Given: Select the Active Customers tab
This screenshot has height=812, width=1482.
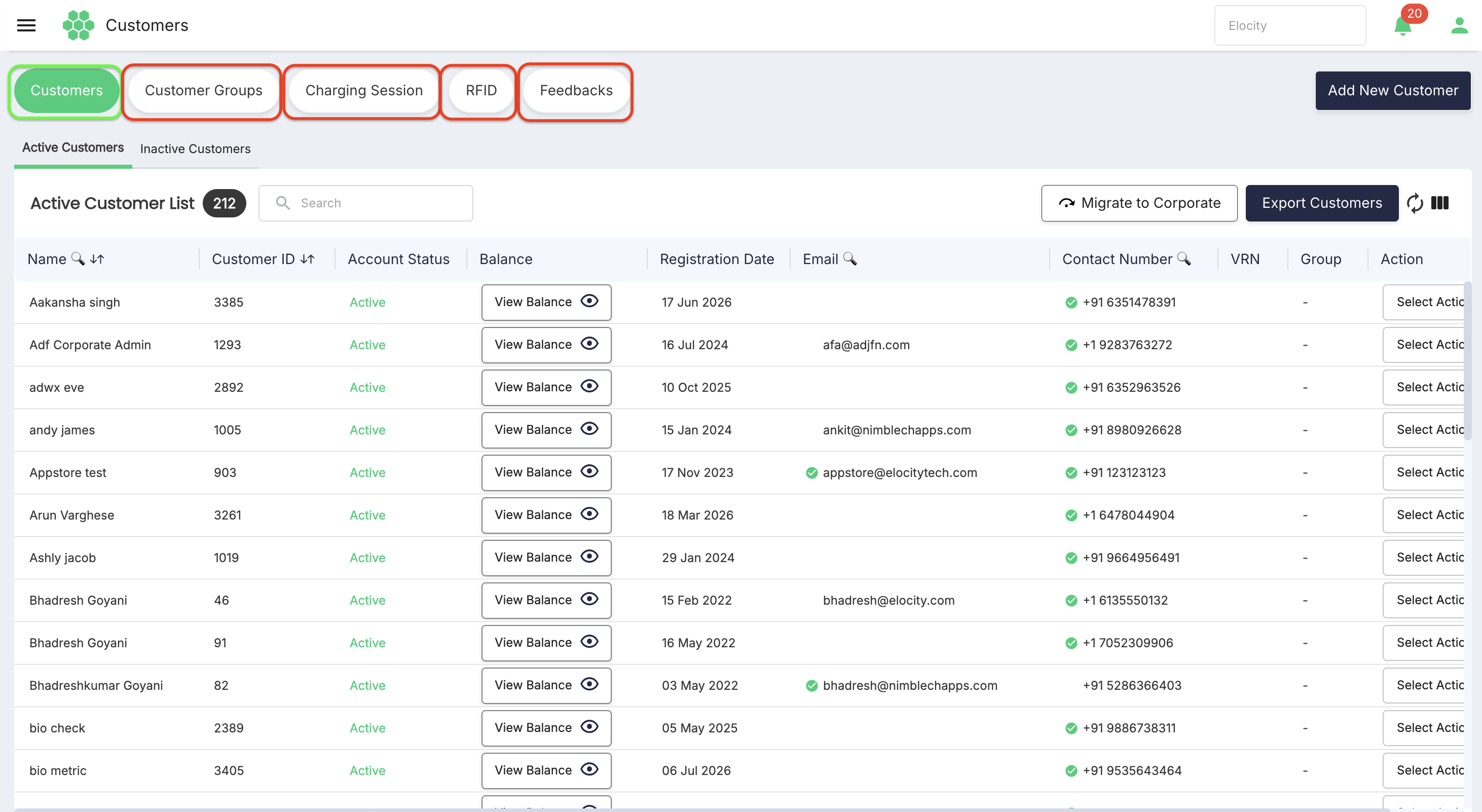Looking at the screenshot, I should (73, 148).
